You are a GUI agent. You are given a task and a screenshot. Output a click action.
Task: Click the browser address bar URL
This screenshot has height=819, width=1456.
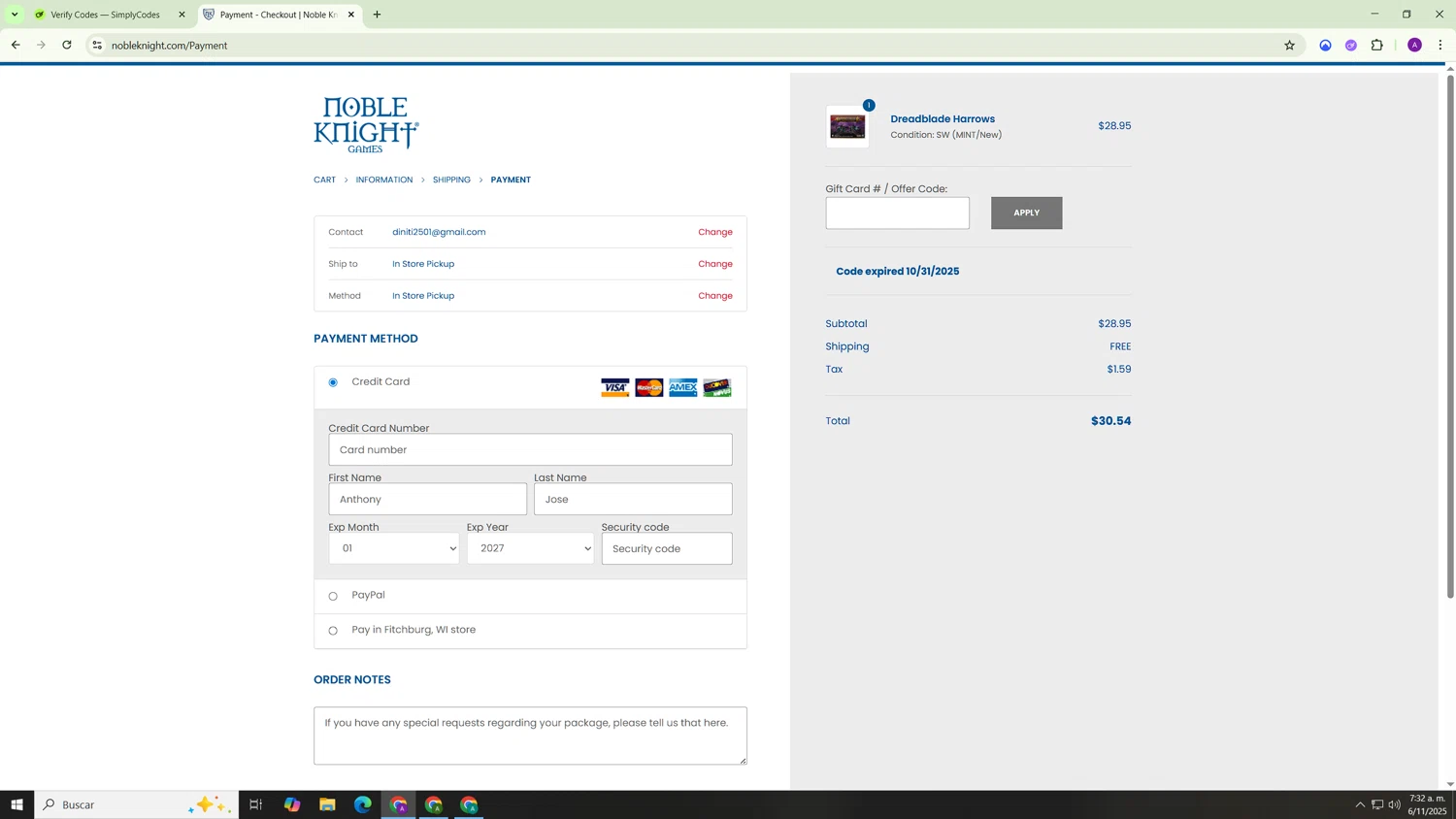pyautogui.click(x=169, y=45)
